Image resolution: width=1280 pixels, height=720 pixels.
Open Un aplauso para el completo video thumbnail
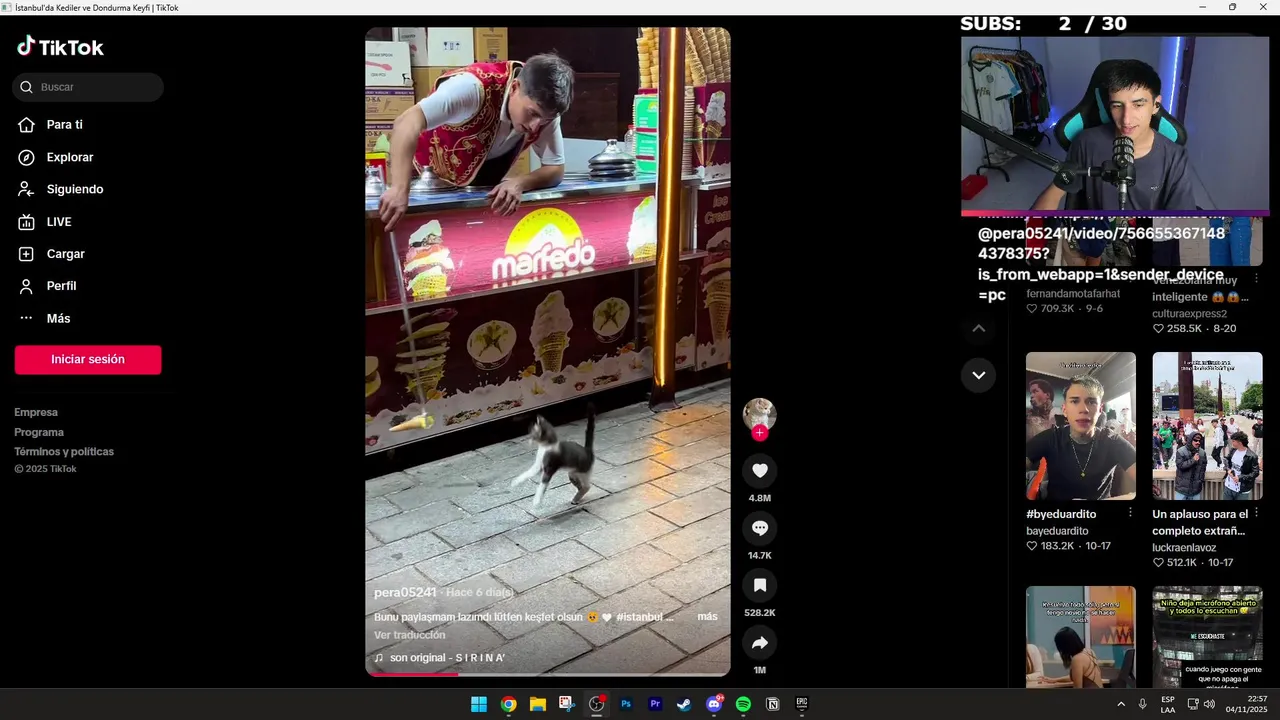pyautogui.click(x=1207, y=426)
